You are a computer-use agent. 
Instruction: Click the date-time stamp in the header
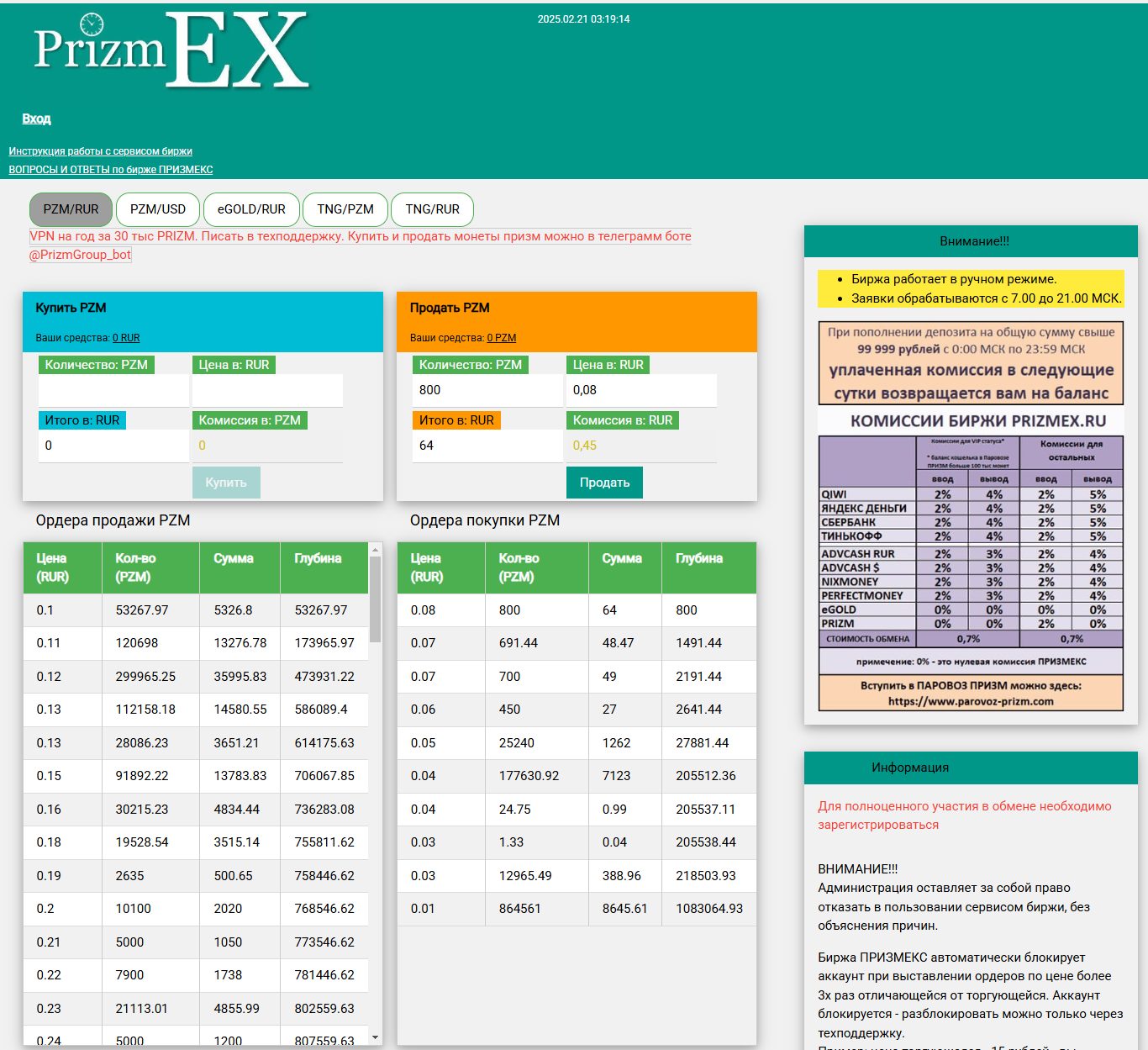(583, 19)
